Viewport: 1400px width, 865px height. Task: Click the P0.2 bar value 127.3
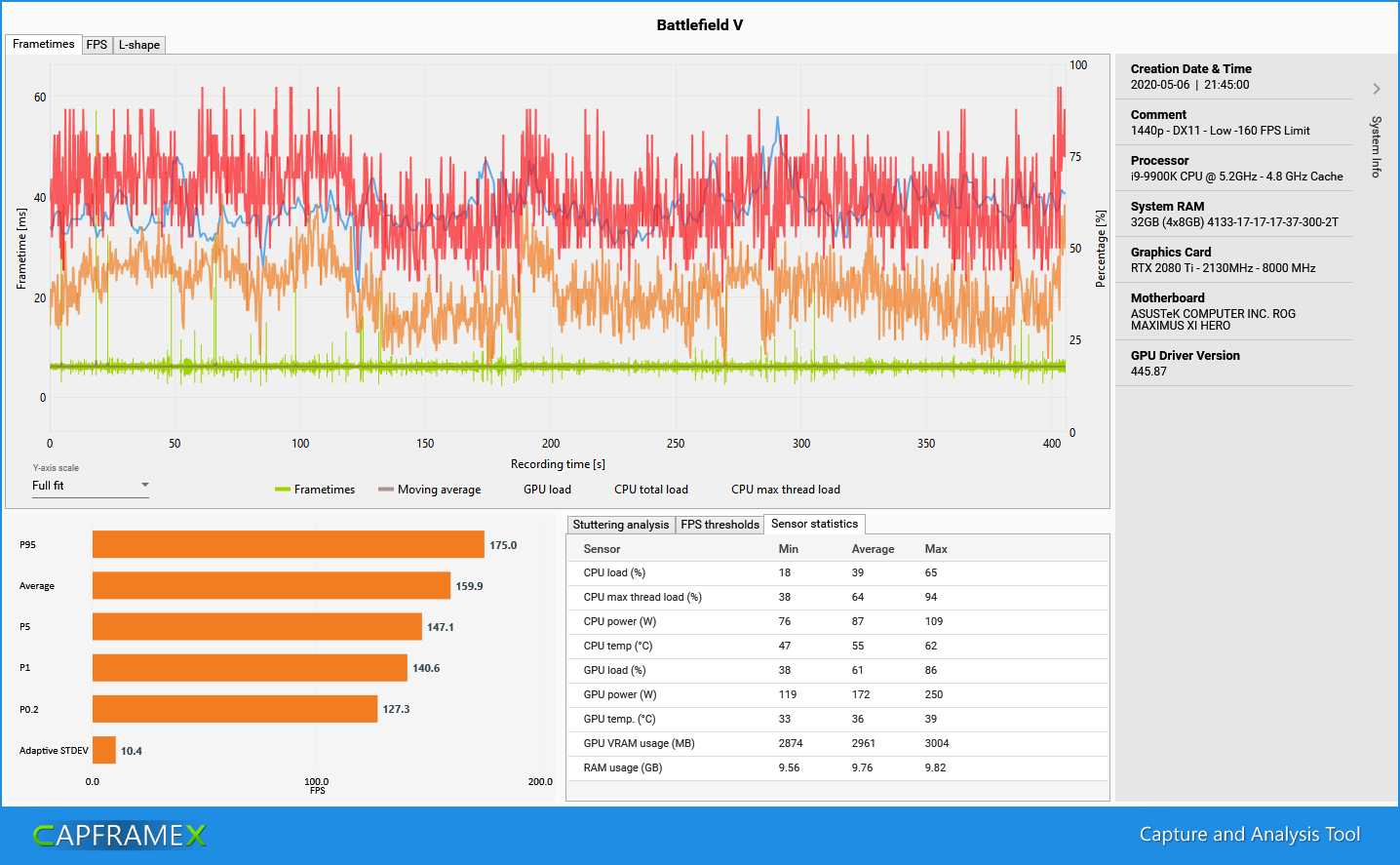(x=396, y=709)
